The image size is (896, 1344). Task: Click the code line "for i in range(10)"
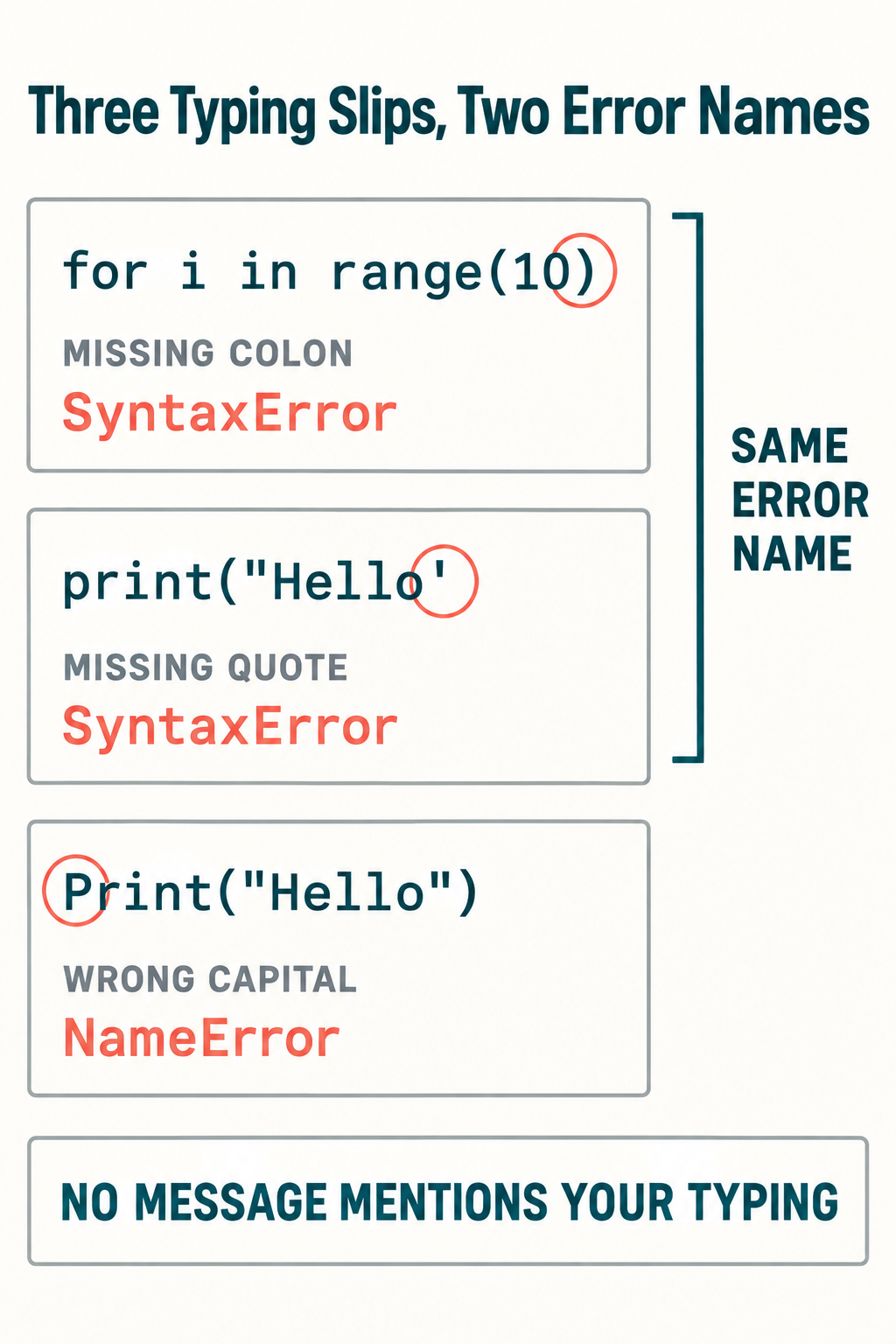pyautogui.click(x=330, y=272)
